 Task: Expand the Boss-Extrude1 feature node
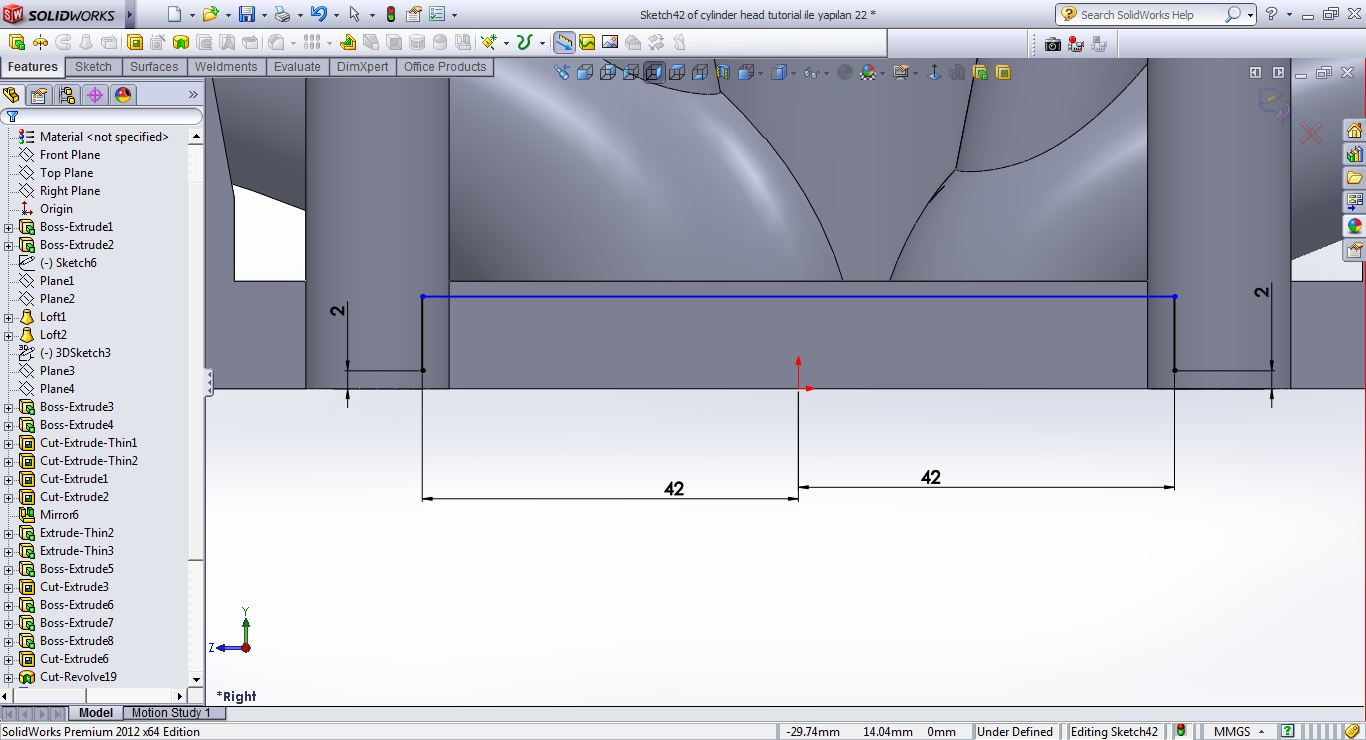coord(9,227)
